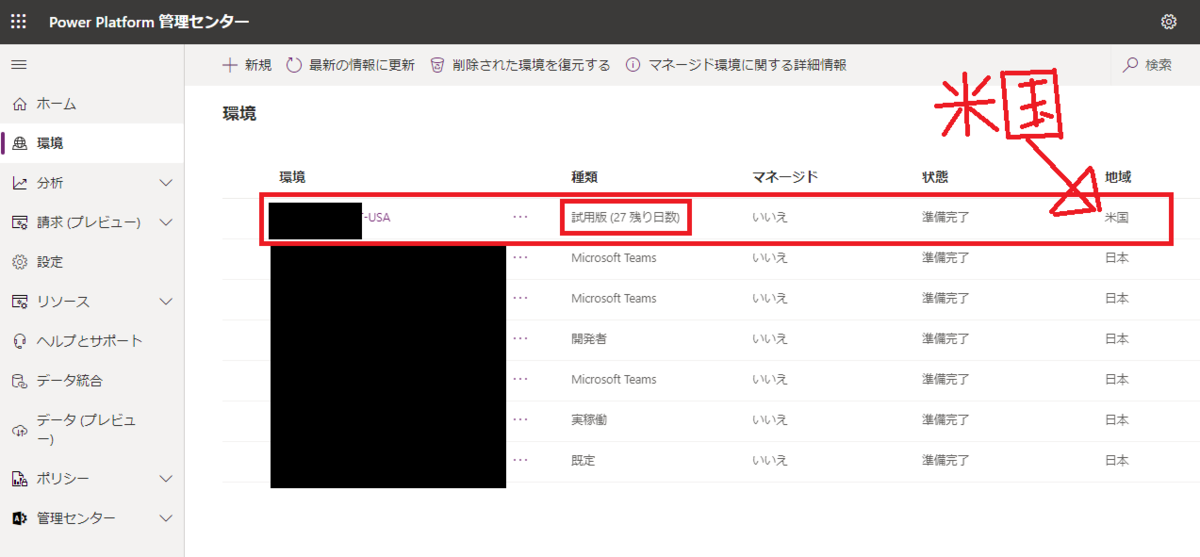Open more options dots for 既定 row
This screenshot has width=1200, height=557.
tap(520, 460)
